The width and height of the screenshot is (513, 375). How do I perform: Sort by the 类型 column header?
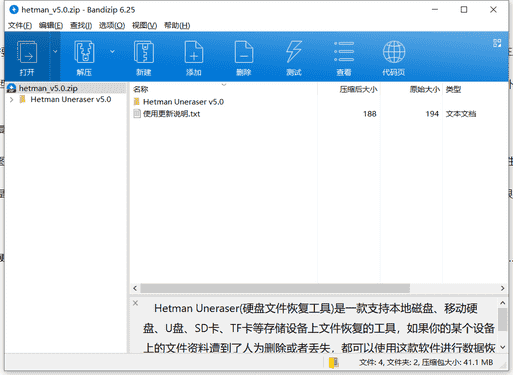pos(453,89)
